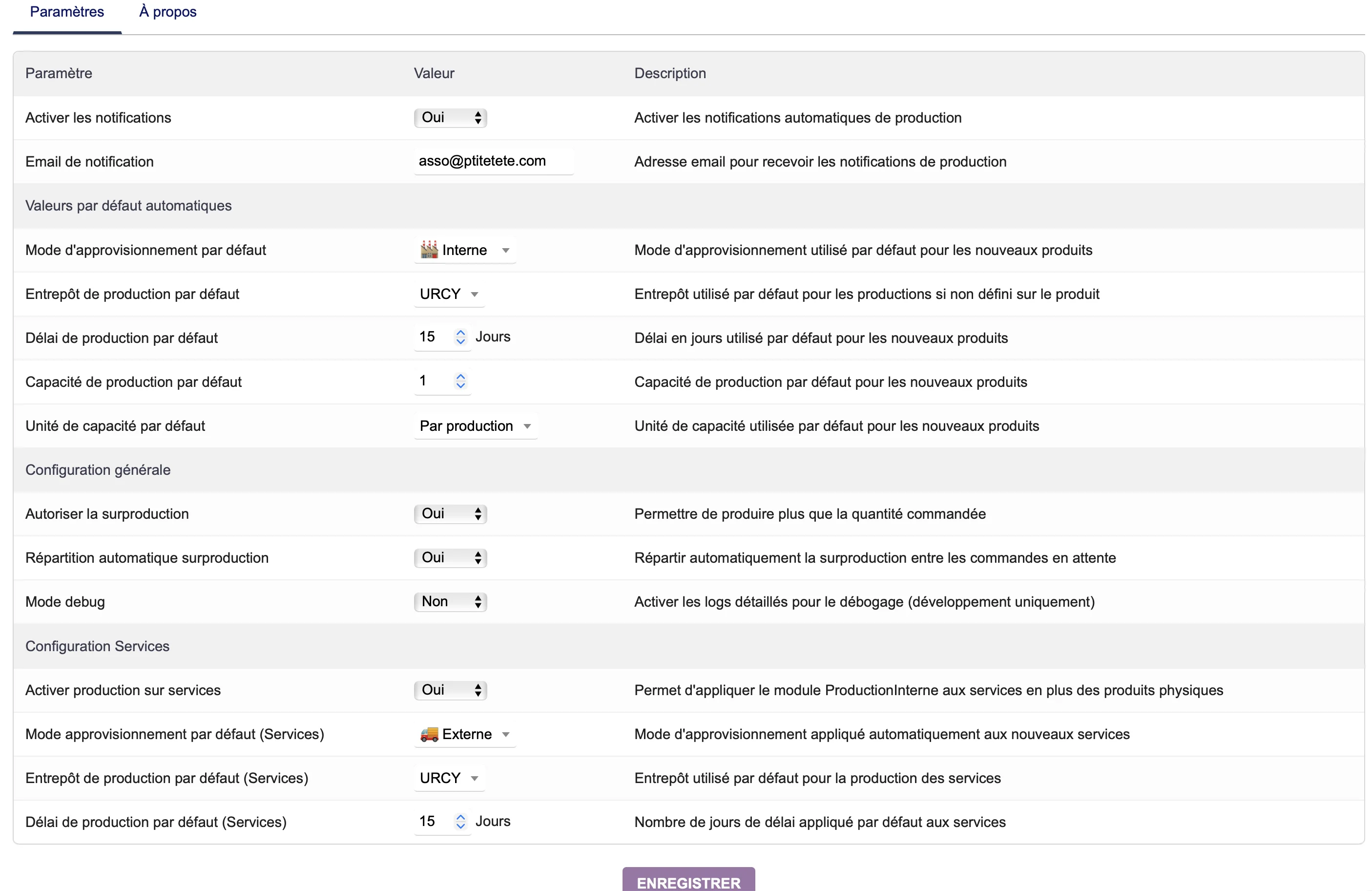Increment the Délai de production (Services) value

tap(460, 817)
